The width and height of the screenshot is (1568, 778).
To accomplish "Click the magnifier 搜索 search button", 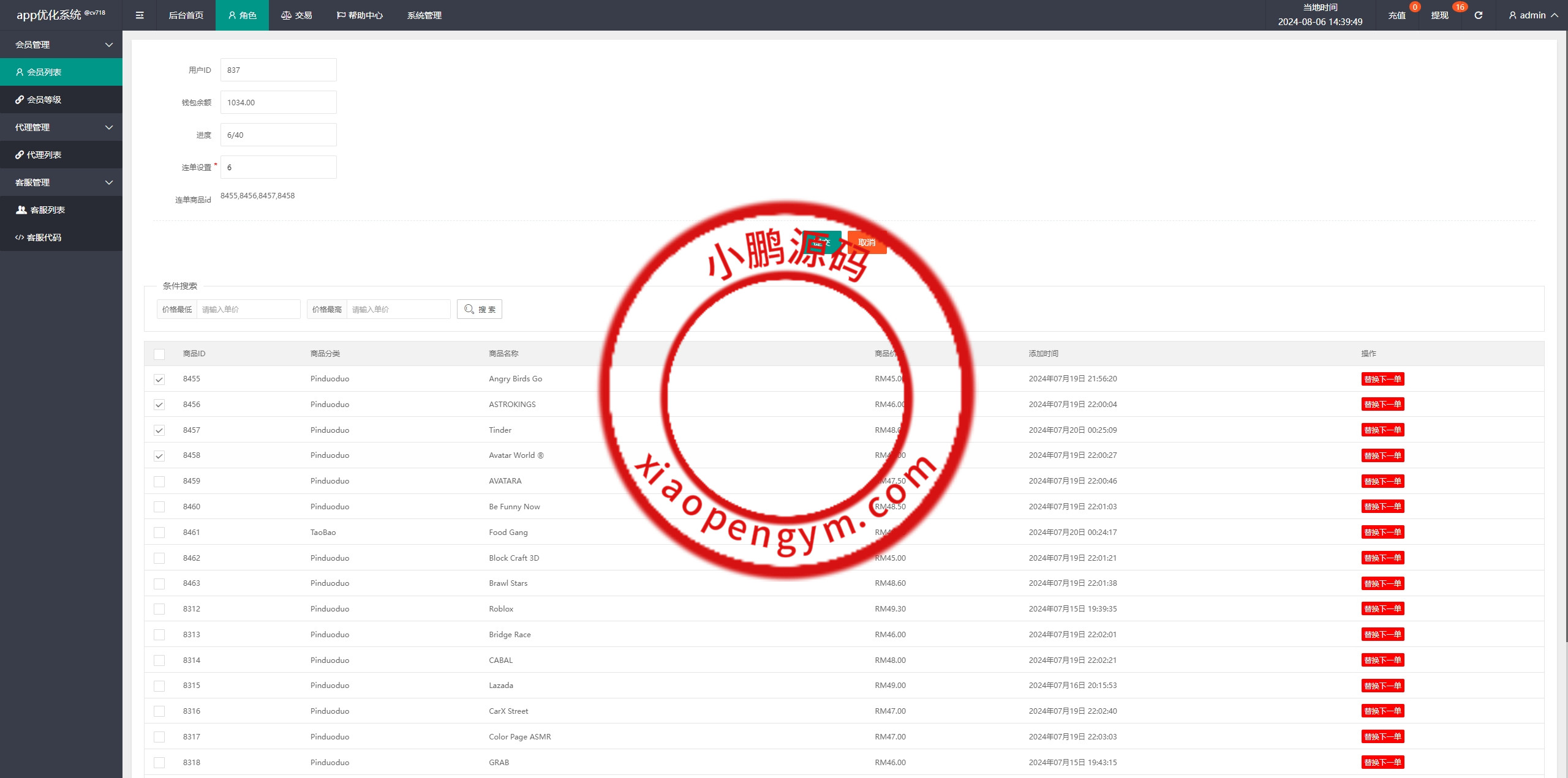I will click(x=480, y=309).
